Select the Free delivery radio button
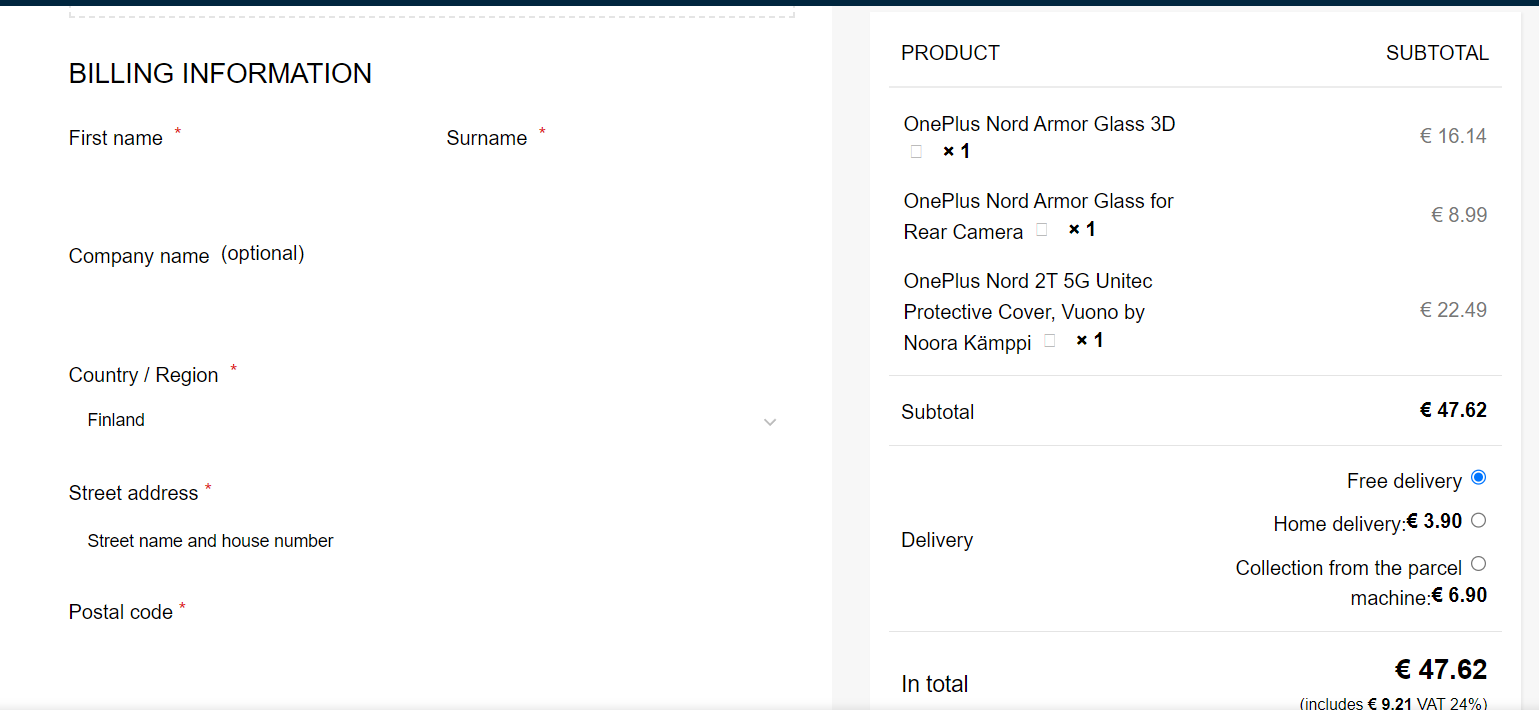Image resolution: width=1539 pixels, height=713 pixels. pyautogui.click(x=1479, y=478)
